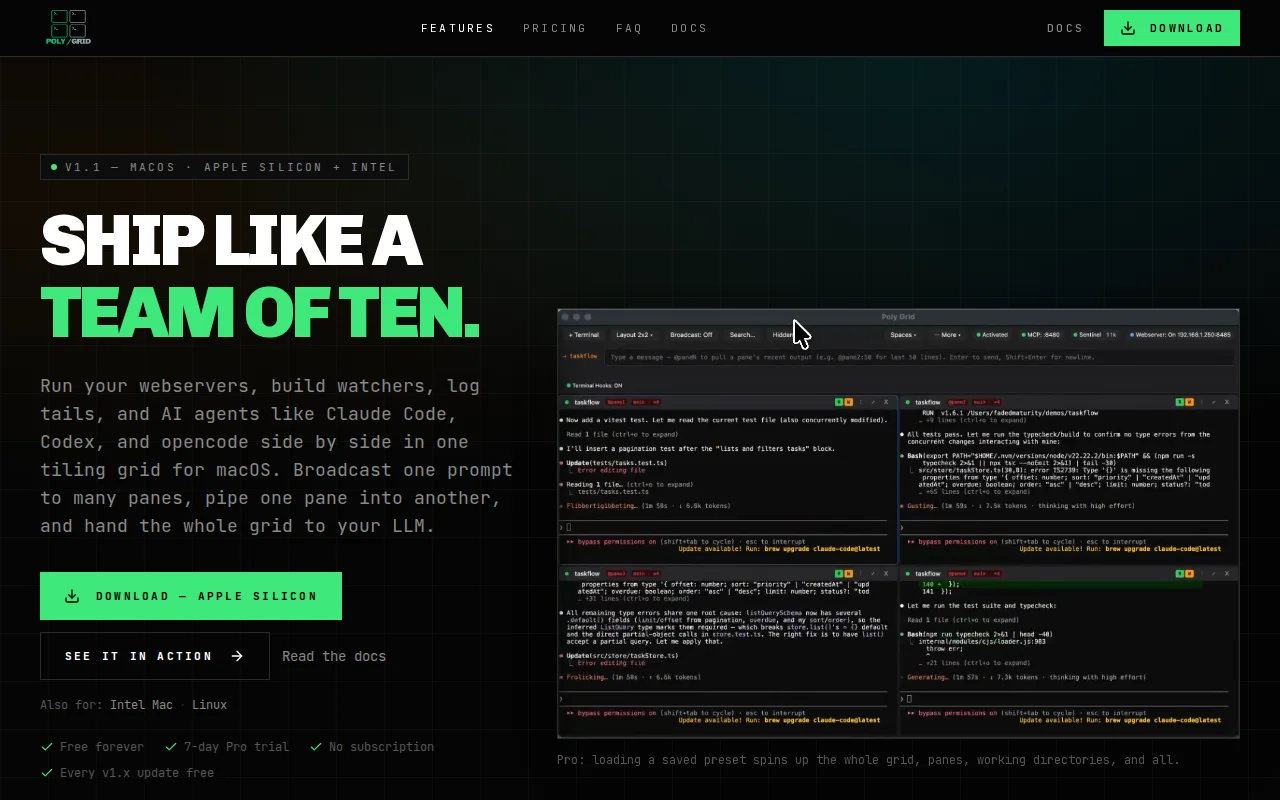Click the 'Type a message' input in preview

[x=919, y=357]
